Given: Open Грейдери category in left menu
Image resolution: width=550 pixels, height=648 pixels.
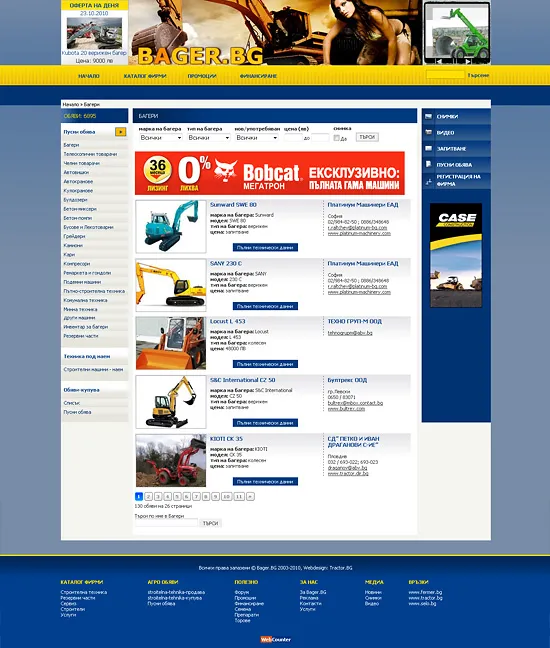Looking at the screenshot, I should pyautogui.click(x=74, y=236).
